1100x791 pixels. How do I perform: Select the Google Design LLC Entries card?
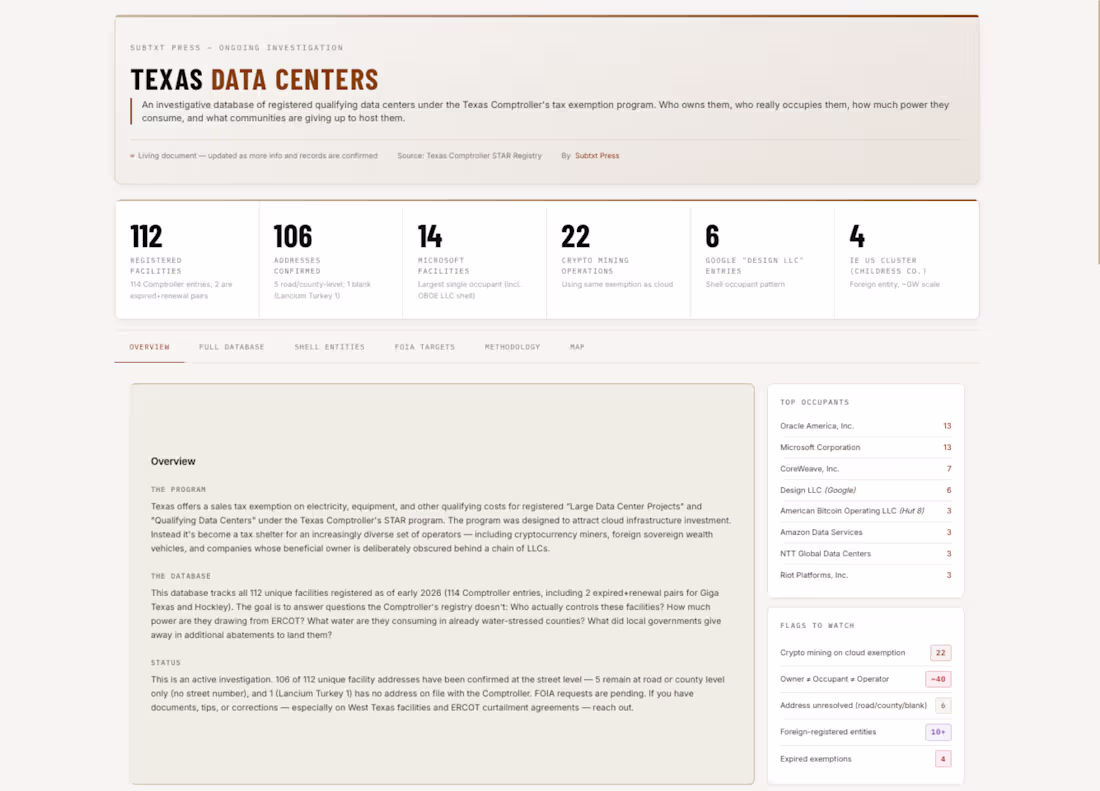[760, 258]
